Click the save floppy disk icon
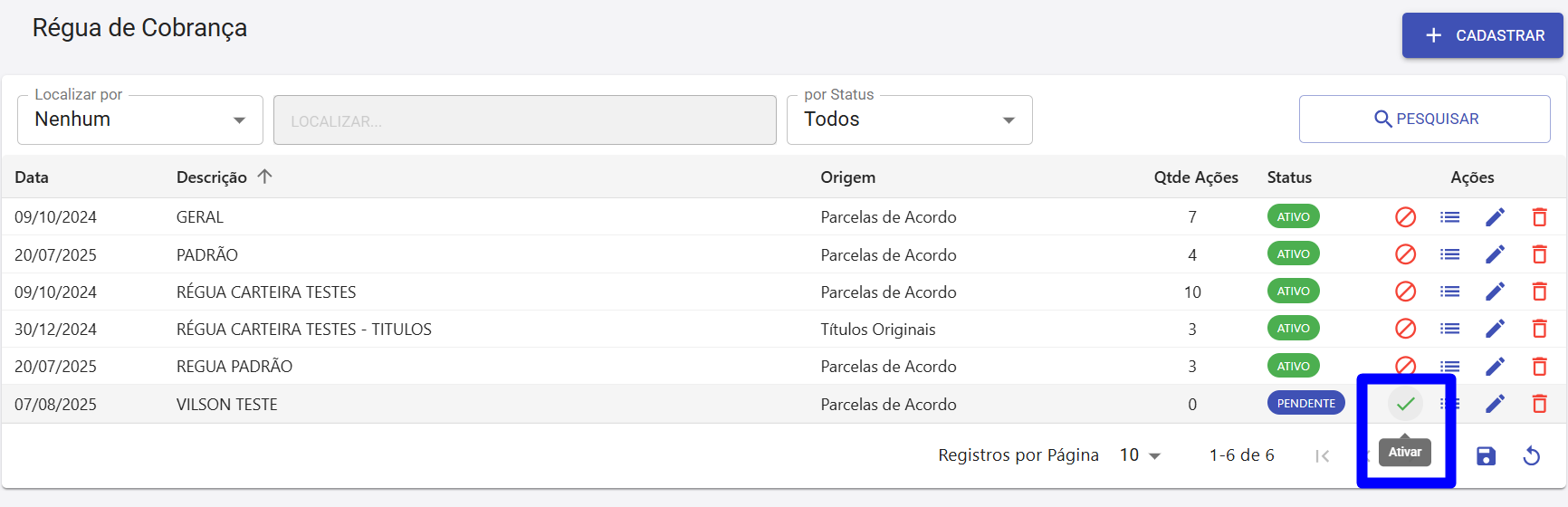The height and width of the screenshot is (507, 1568). pyautogui.click(x=1486, y=455)
